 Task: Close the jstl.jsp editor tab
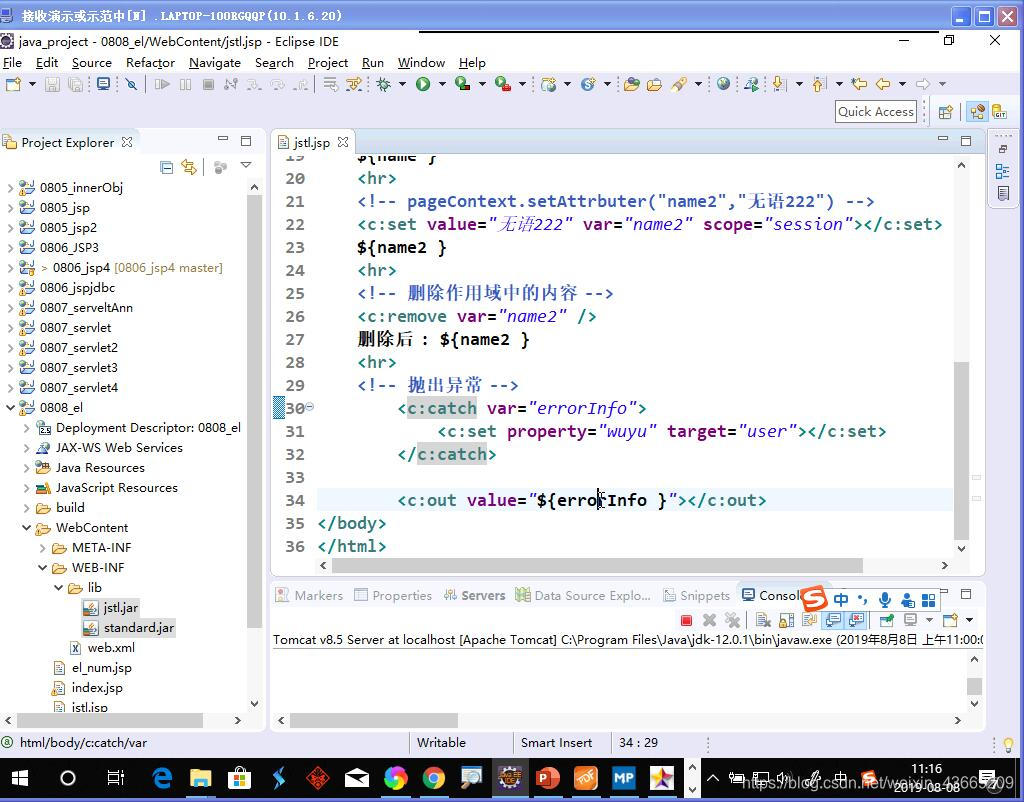click(343, 142)
